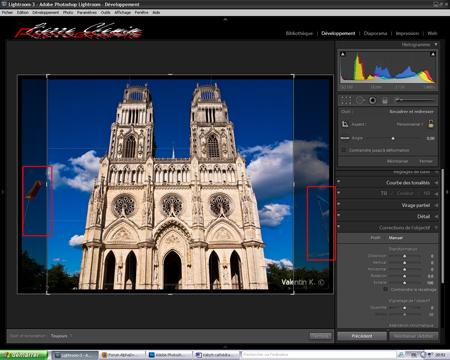Click the Vertical transformation slider handle
This screenshot has width=450, height=360.
point(405,263)
